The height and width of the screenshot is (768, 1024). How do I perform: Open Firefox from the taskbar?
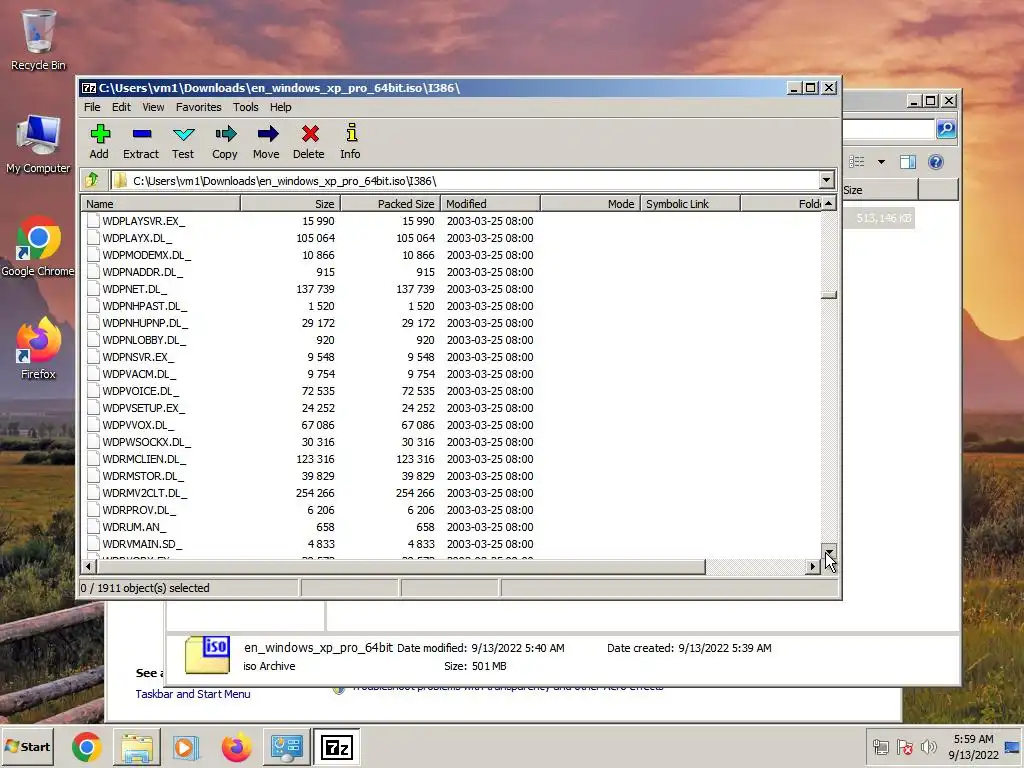pos(236,747)
